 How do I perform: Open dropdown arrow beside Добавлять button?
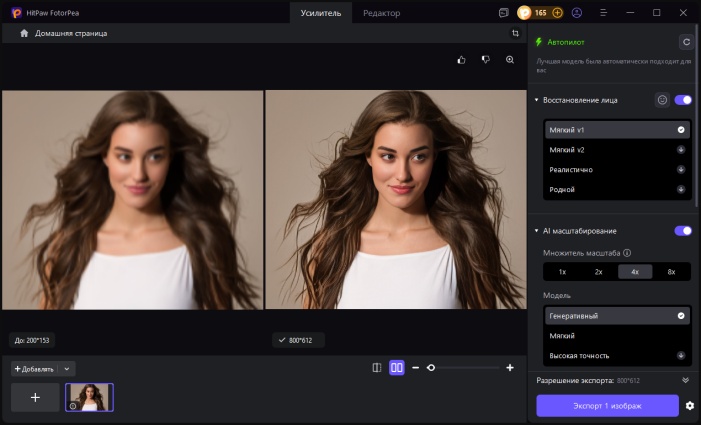(66, 368)
